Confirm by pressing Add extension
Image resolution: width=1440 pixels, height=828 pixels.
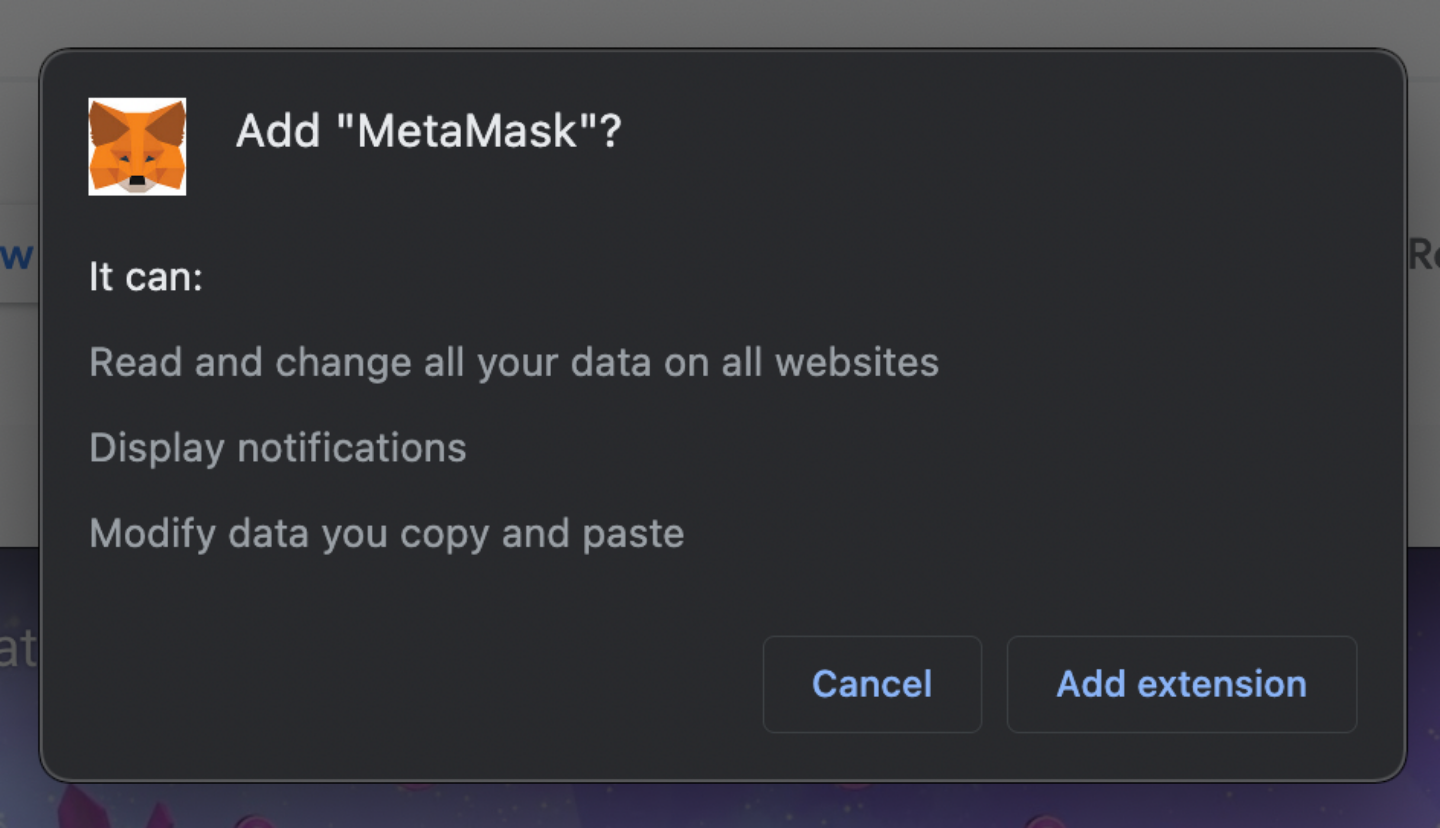(1181, 684)
